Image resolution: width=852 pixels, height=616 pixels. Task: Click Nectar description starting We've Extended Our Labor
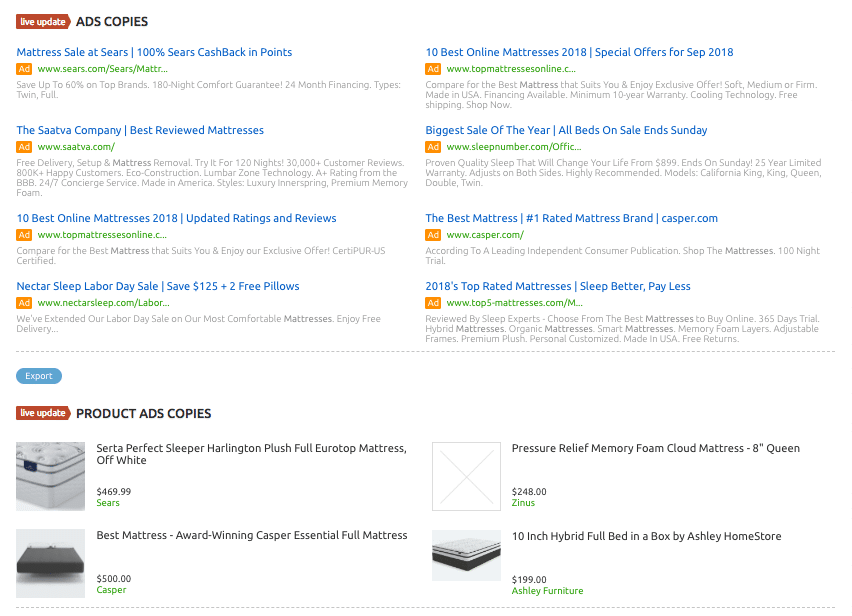(198, 324)
